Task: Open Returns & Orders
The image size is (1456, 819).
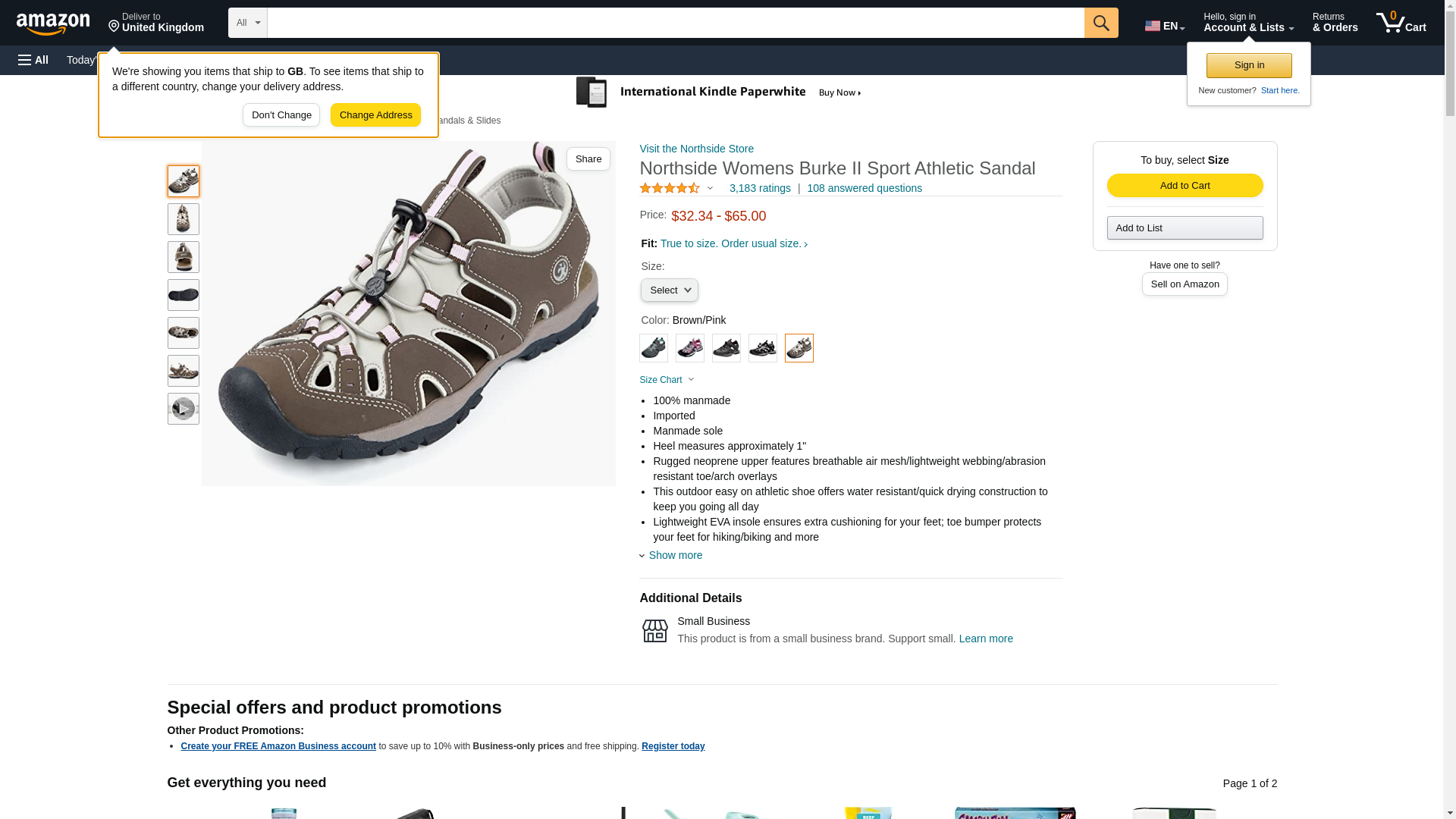Action: [x=1335, y=23]
